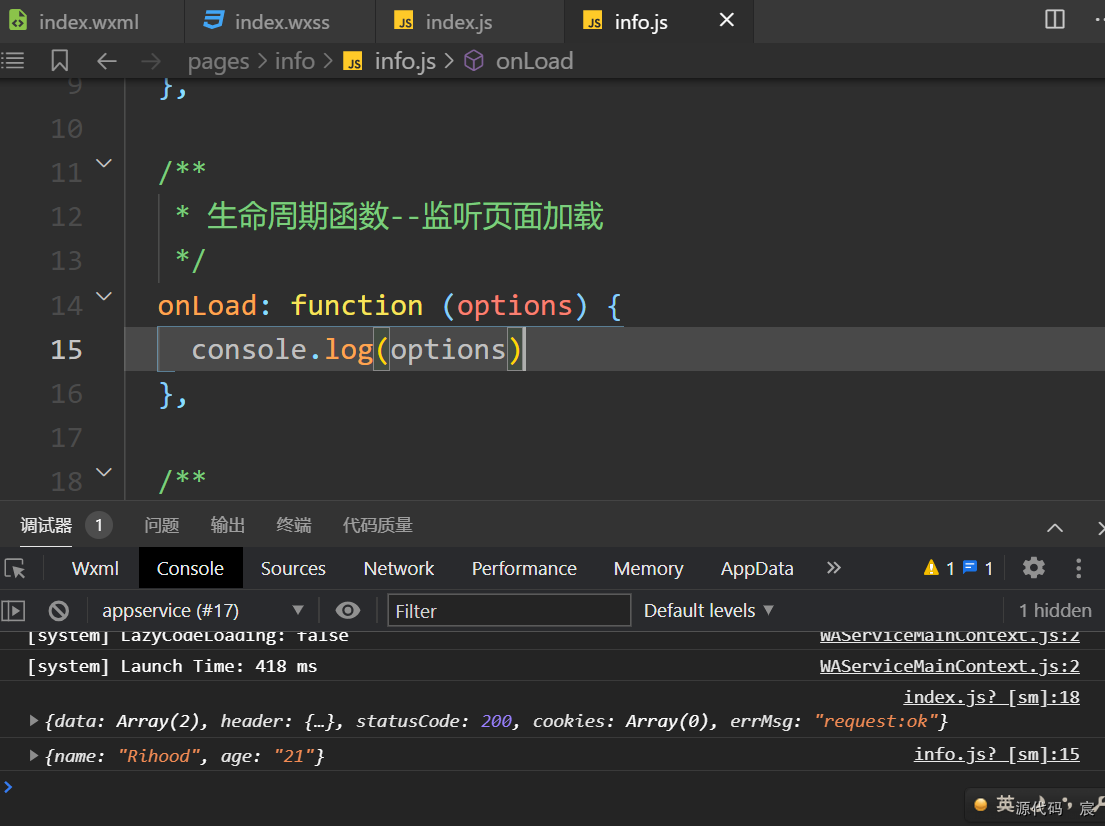
Task: Click the '1 hidden' messages label
Action: (1055, 610)
